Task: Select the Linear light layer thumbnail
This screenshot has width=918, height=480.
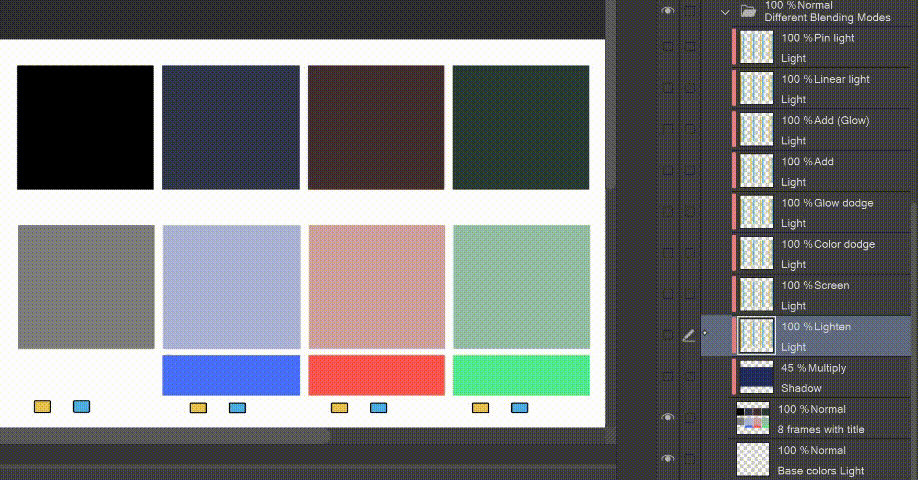Action: pyautogui.click(x=756, y=88)
